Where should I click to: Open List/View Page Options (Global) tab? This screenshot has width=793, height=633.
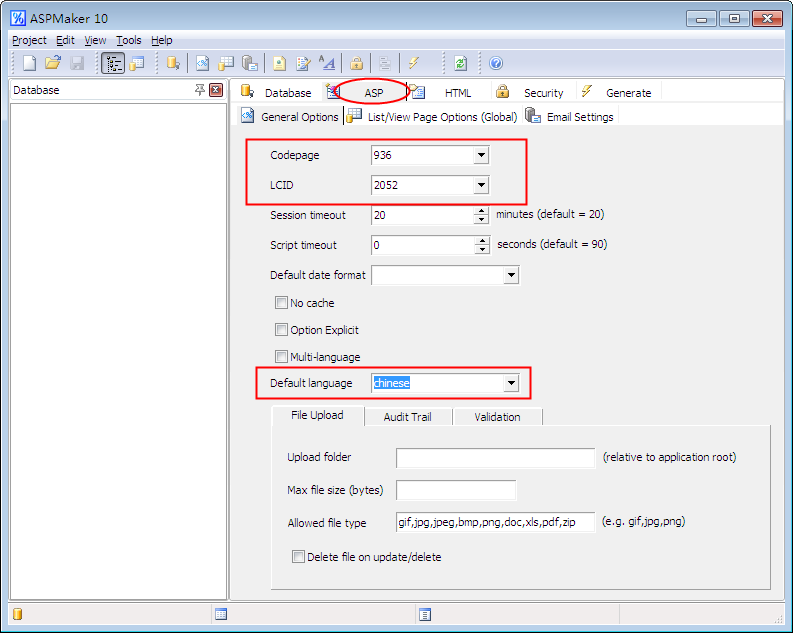click(433, 117)
